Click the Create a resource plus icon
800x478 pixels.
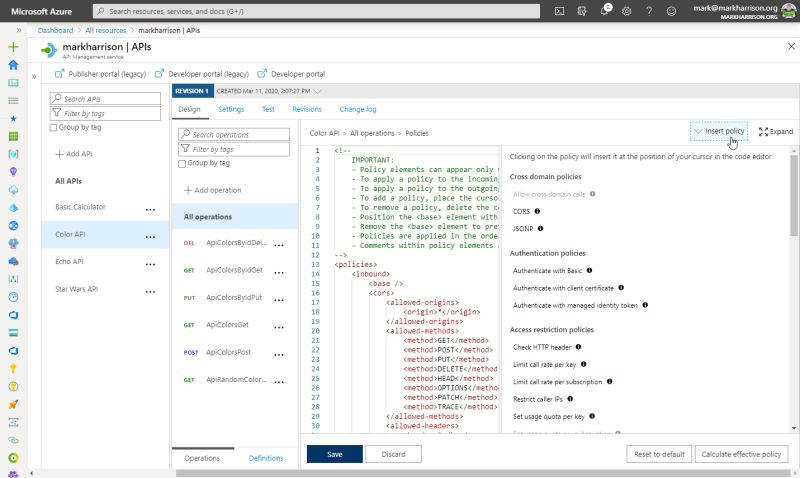pyautogui.click(x=13, y=47)
